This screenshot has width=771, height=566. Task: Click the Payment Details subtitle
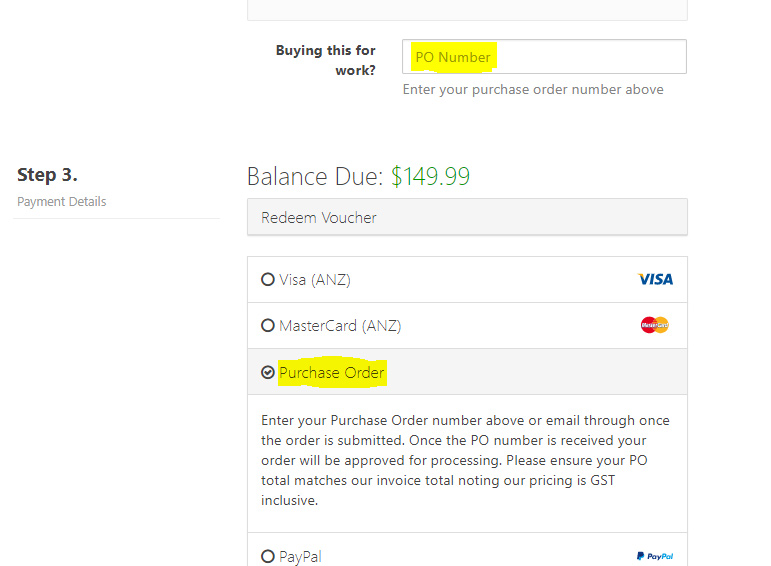(x=61, y=202)
